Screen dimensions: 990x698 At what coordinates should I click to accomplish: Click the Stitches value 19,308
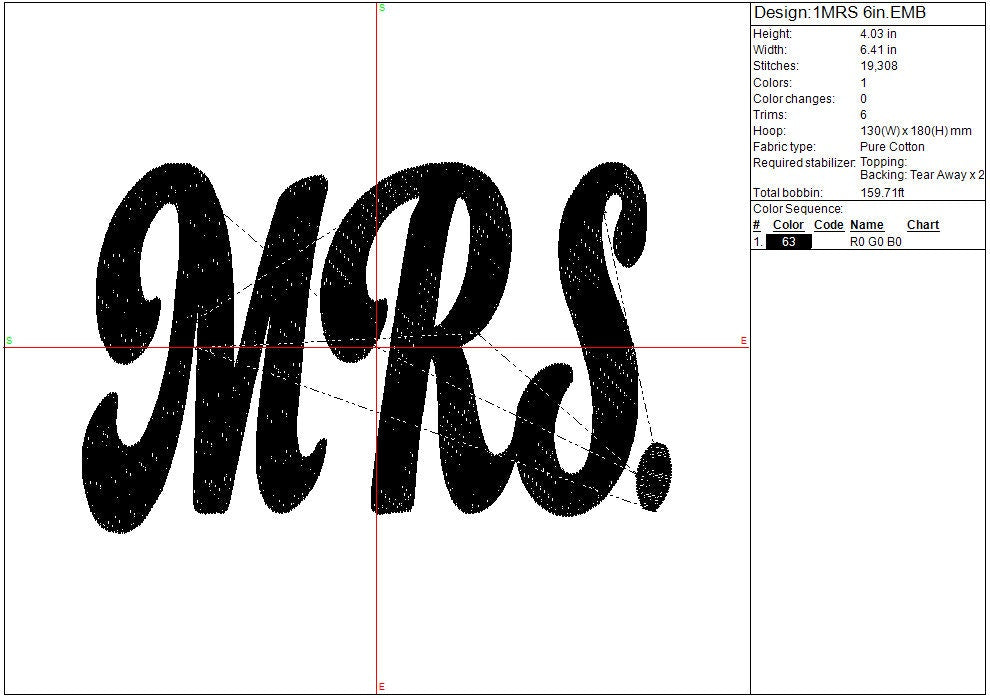pyautogui.click(x=878, y=66)
